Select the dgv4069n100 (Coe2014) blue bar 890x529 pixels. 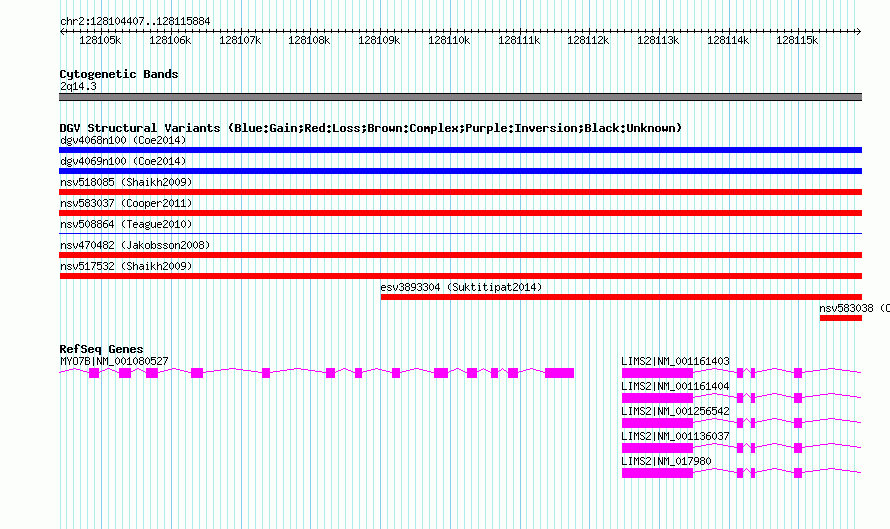tap(460, 171)
